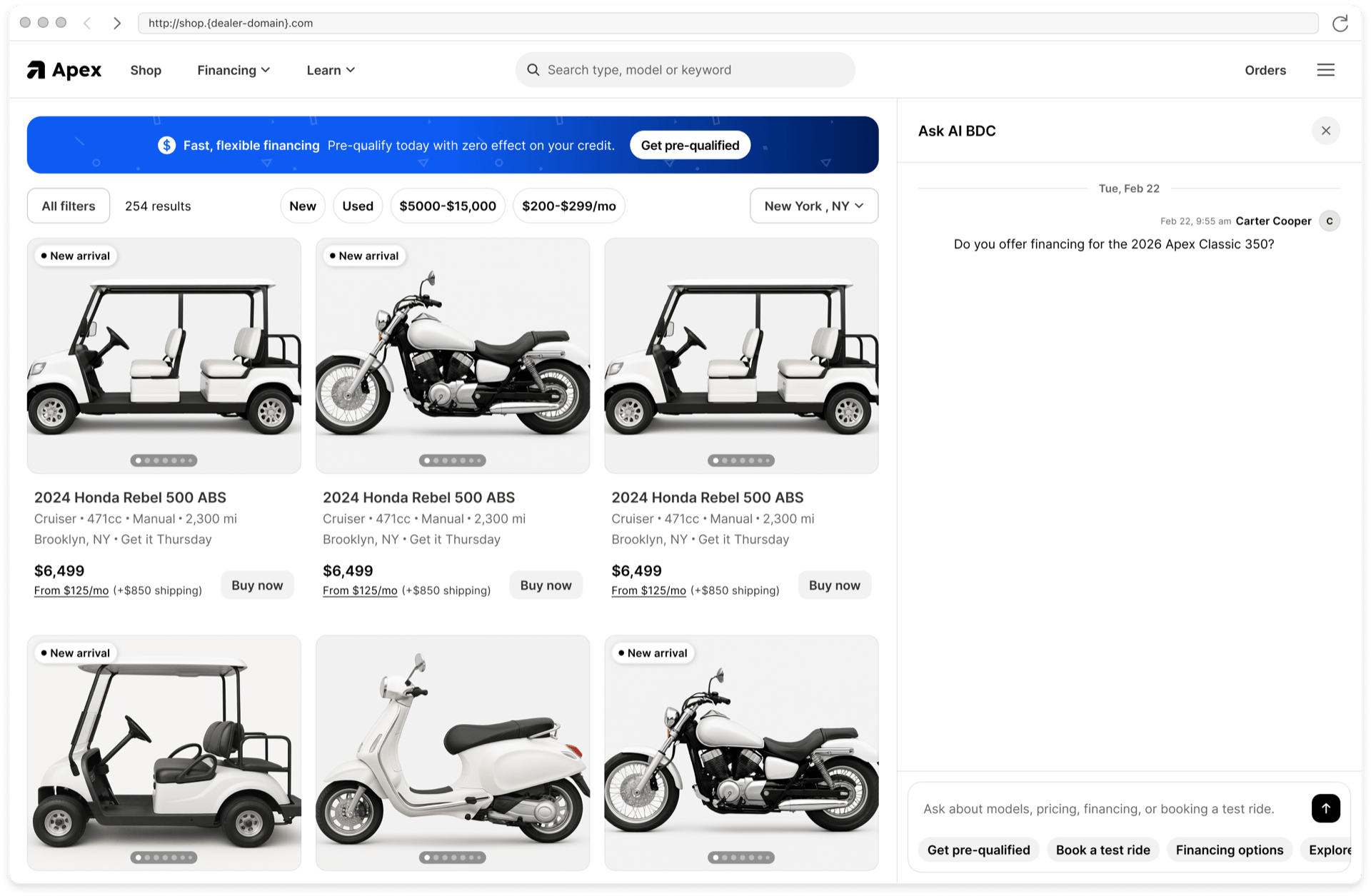1371x896 pixels.
Task: Click the search magnifier icon
Action: [533, 70]
